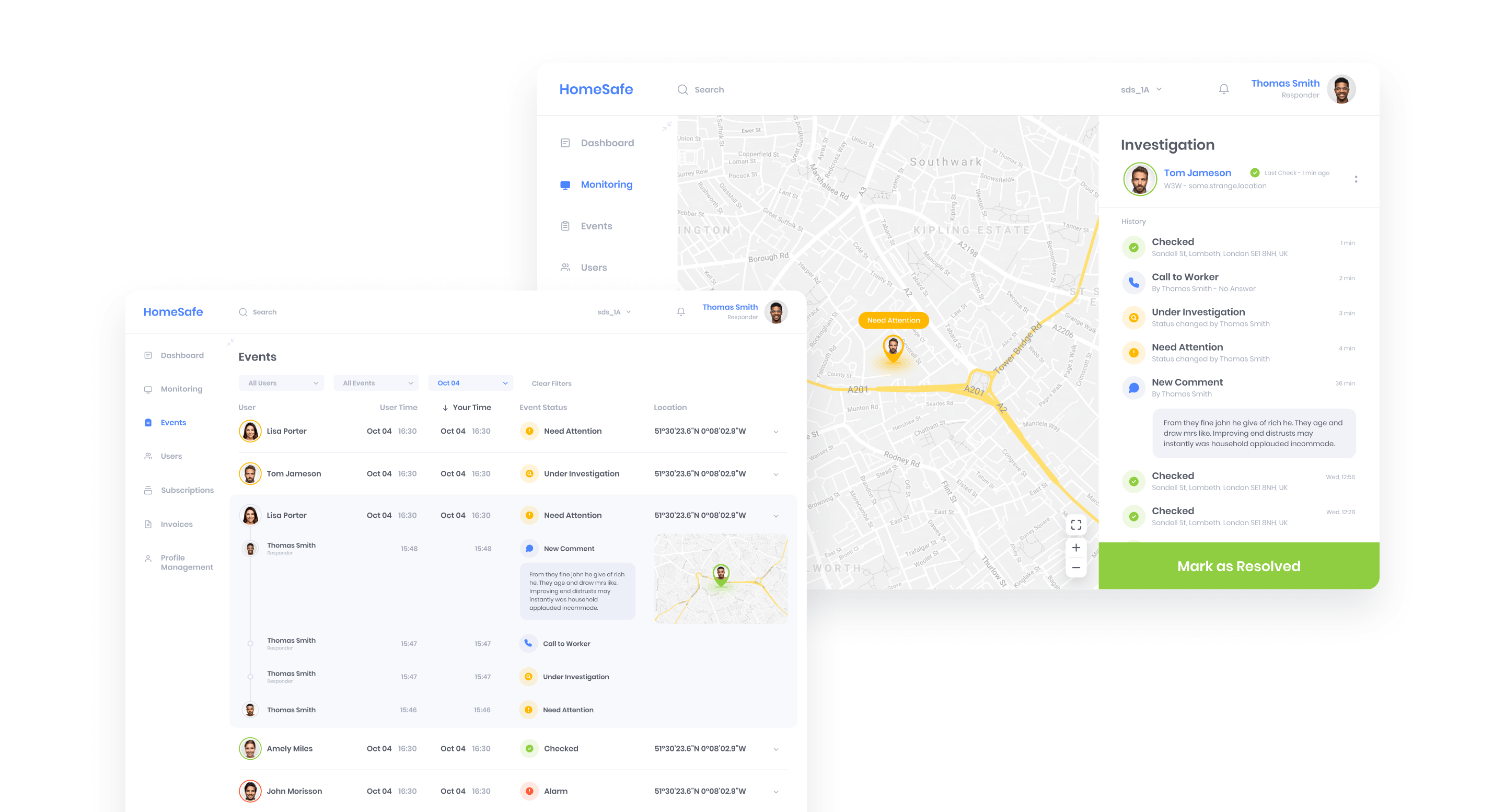Open Invoices in Events window sidebar

(x=168, y=524)
